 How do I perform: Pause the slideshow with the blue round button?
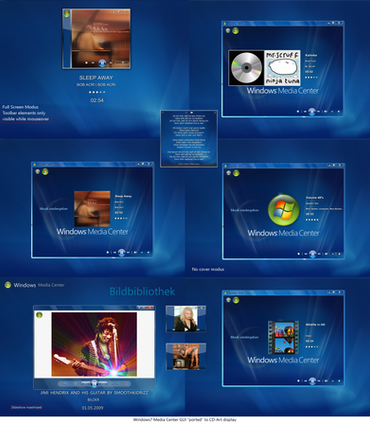(x=94, y=383)
